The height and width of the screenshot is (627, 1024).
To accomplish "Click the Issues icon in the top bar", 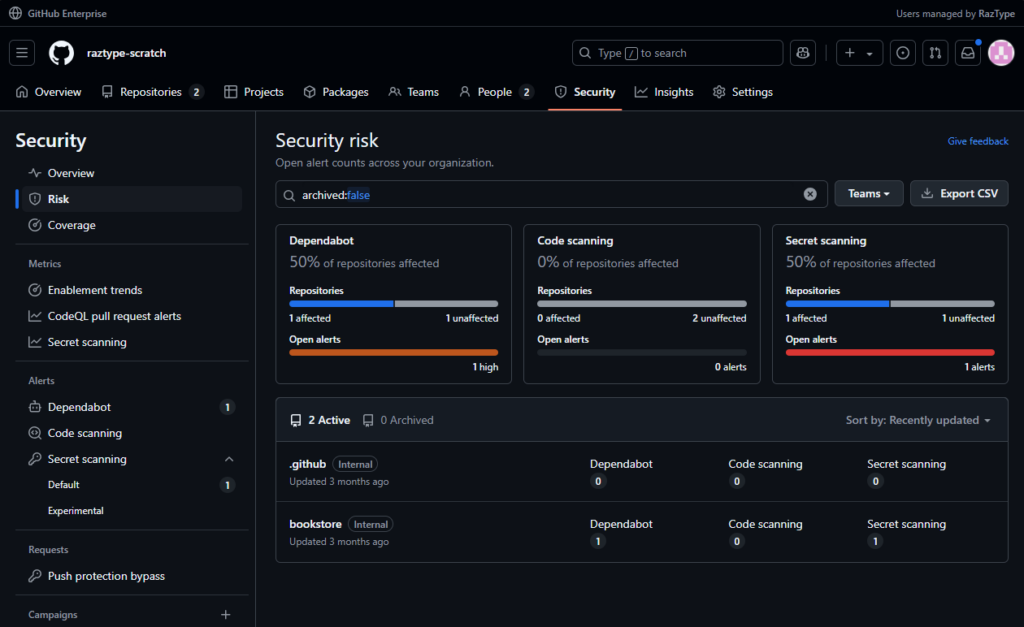I will 903,53.
